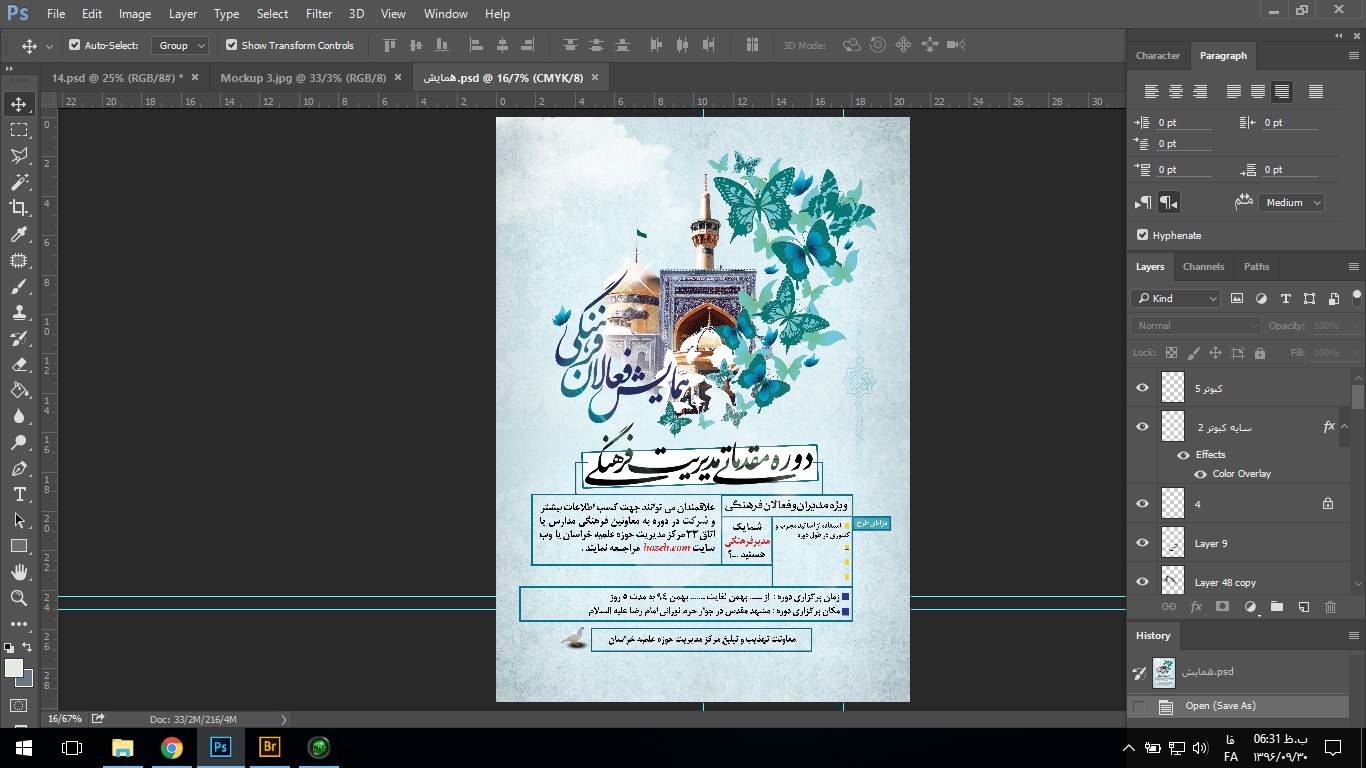Open the Auto-Select Group dropdown
This screenshot has height=768, width=1366.
tap(180, 45)
